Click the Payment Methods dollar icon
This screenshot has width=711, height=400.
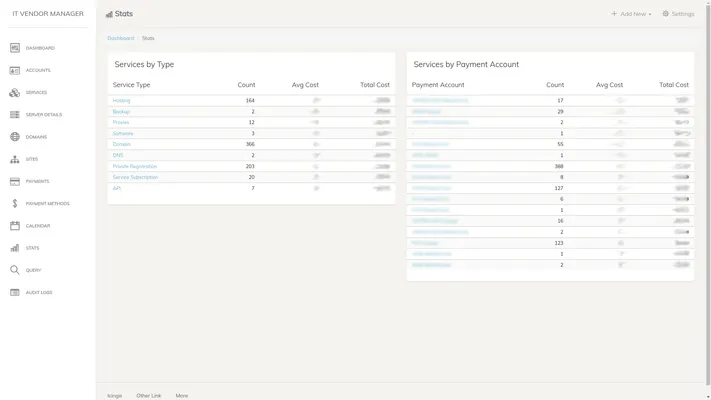[15, 203]
